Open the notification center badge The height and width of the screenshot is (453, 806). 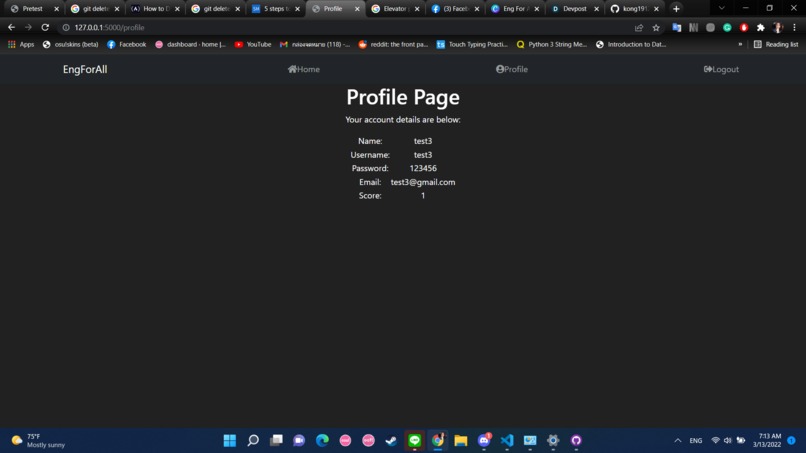click(792, 441)
